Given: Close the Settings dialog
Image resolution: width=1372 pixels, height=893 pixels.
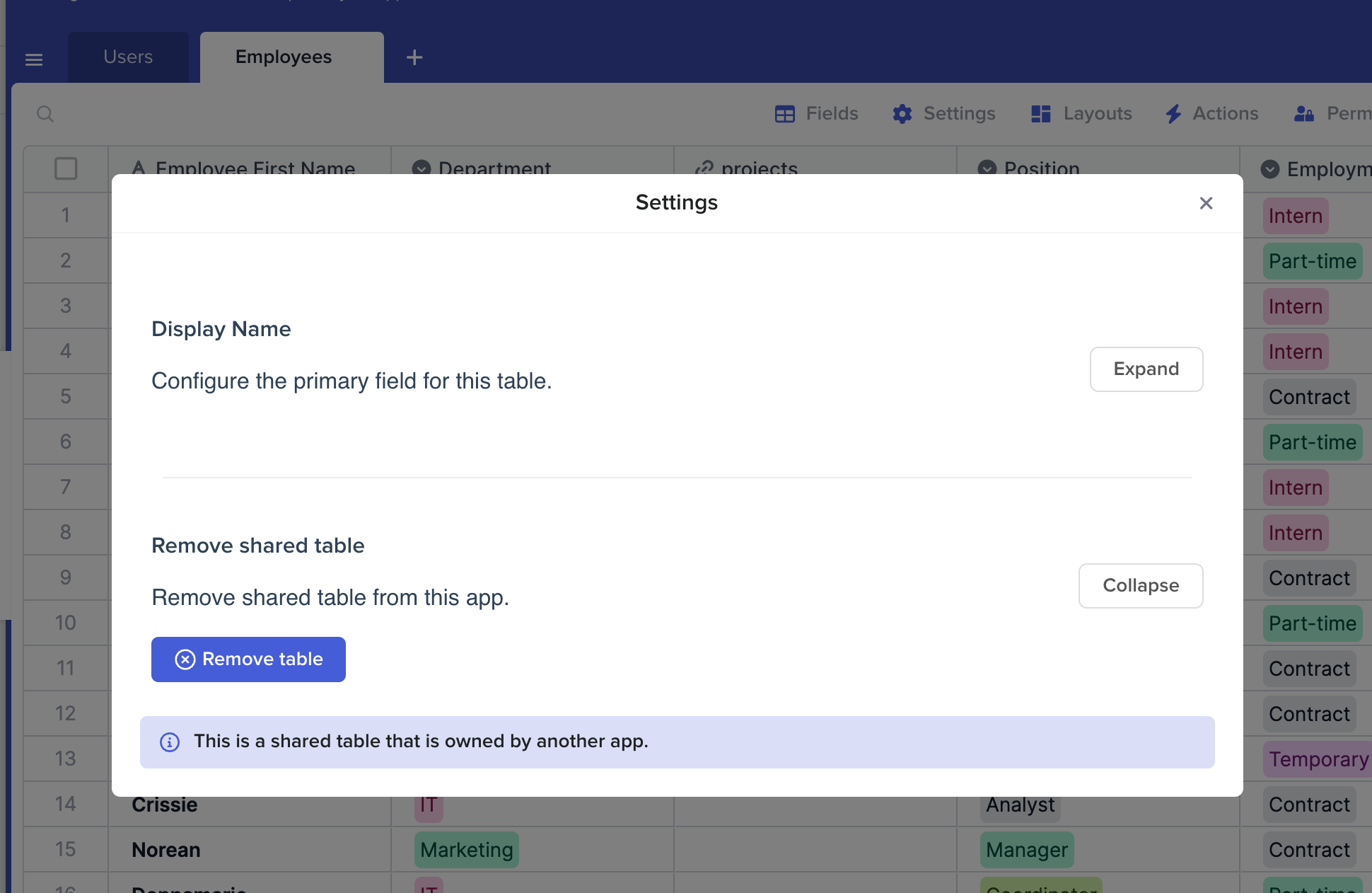Looking at the screenshot, I should [1206, 203].
